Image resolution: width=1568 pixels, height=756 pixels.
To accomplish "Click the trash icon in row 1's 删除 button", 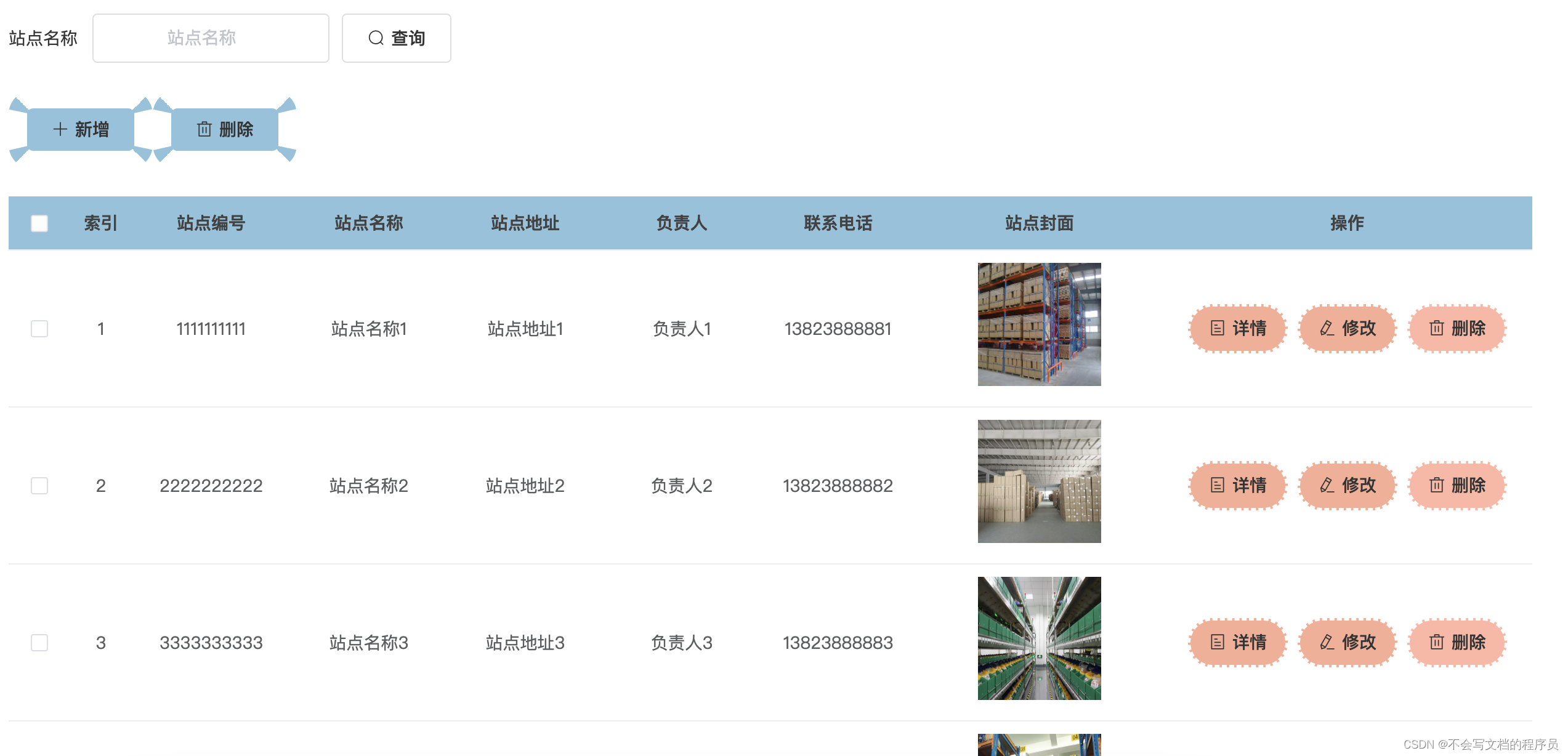I will 1437,329.
